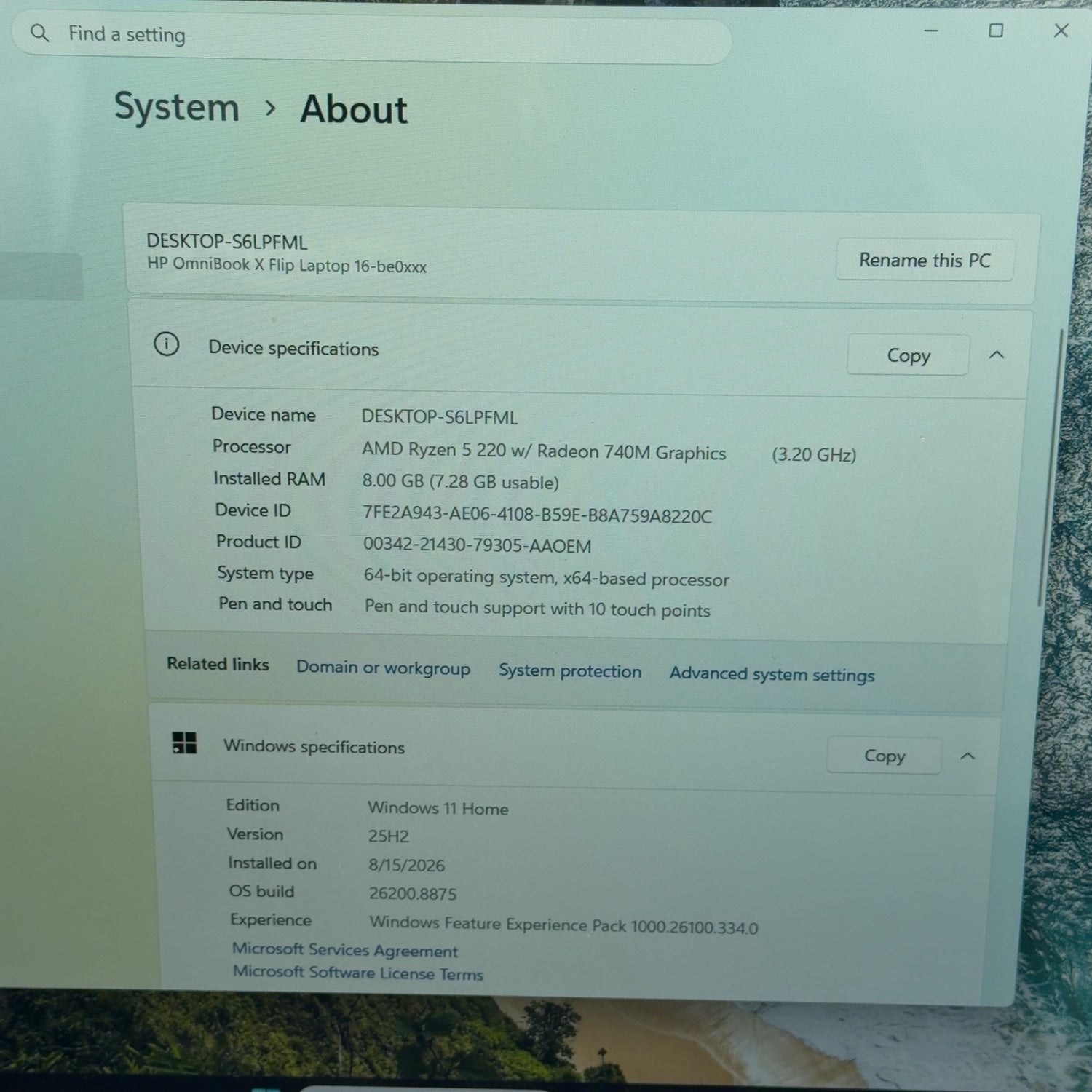1092x1092 pixels.
Task: Open System protection link
Action: [570, 670]
